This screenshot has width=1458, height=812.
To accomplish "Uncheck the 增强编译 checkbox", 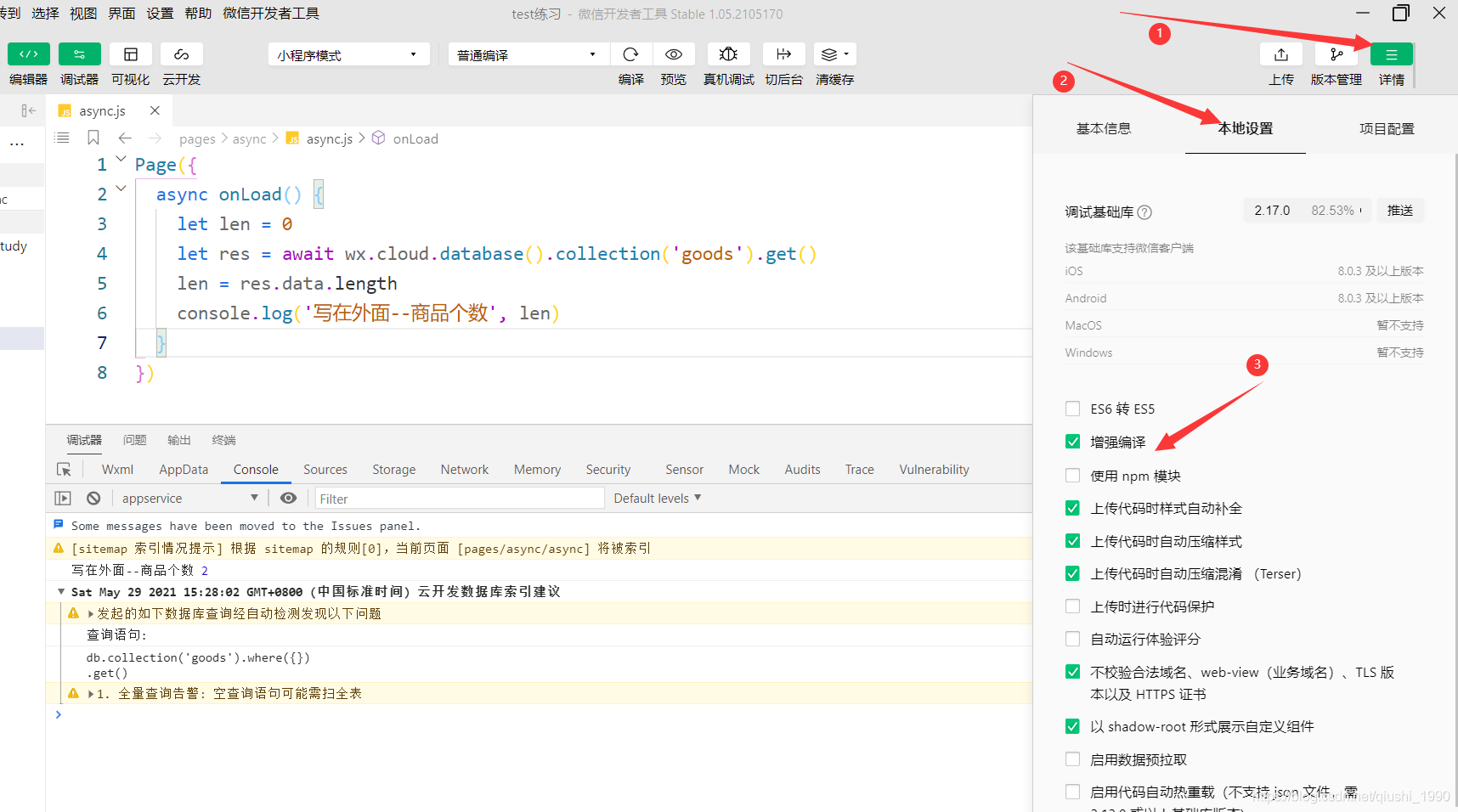I will (1072, 442).
